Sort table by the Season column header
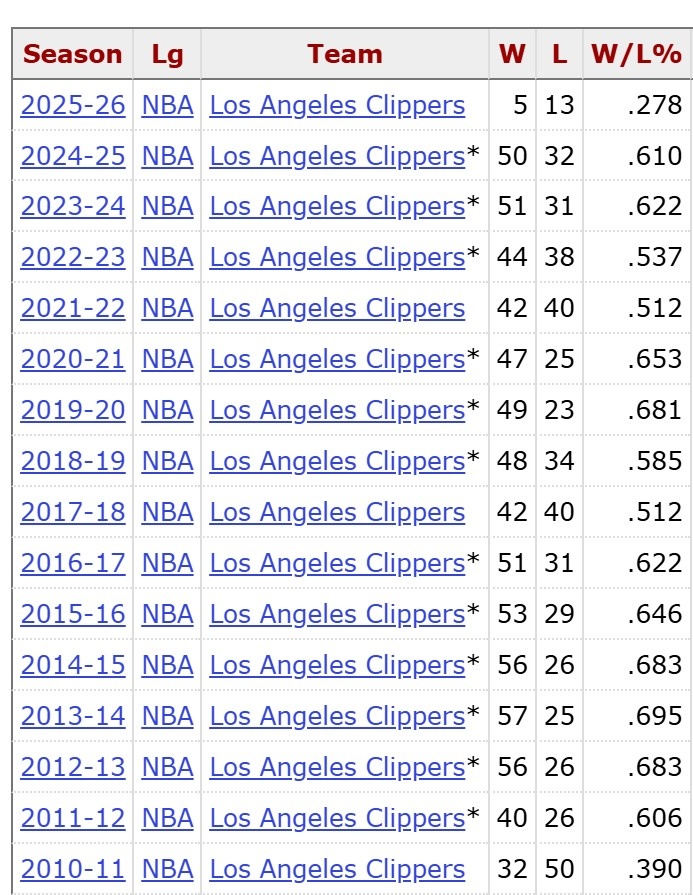 (72, 54)
